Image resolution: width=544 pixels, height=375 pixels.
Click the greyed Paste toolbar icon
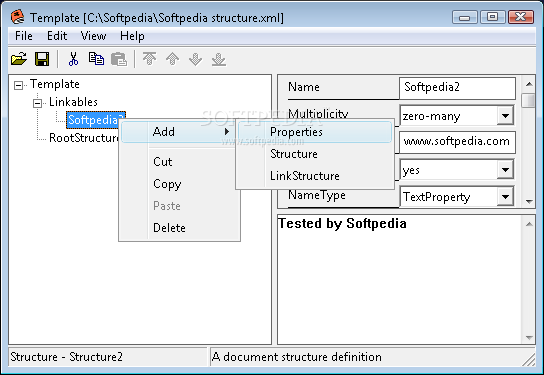(x=119, y=59)
